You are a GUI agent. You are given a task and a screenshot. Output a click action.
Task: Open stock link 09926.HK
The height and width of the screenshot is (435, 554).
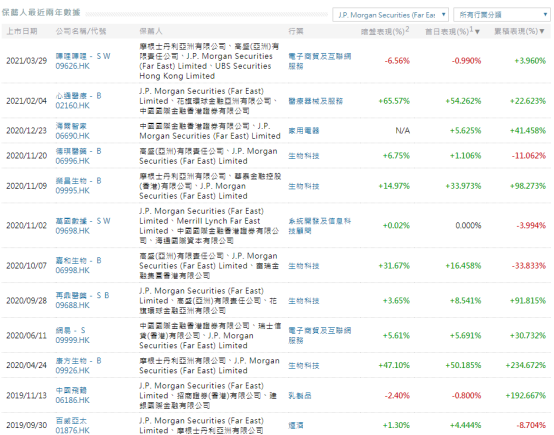click(x=72, y=371)
